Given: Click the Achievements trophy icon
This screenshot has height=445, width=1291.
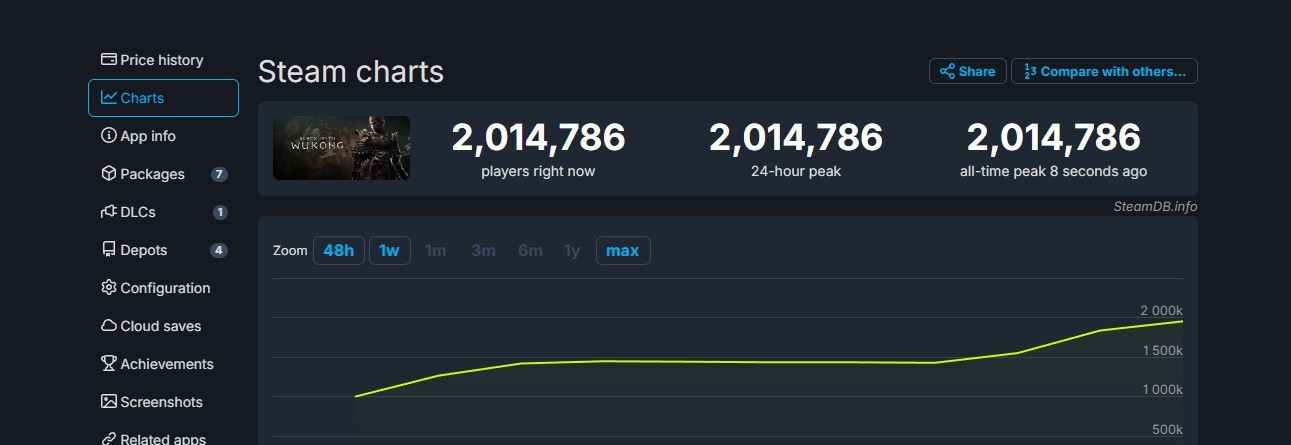Looking at the screenshot, I should [x=109, y=364].
